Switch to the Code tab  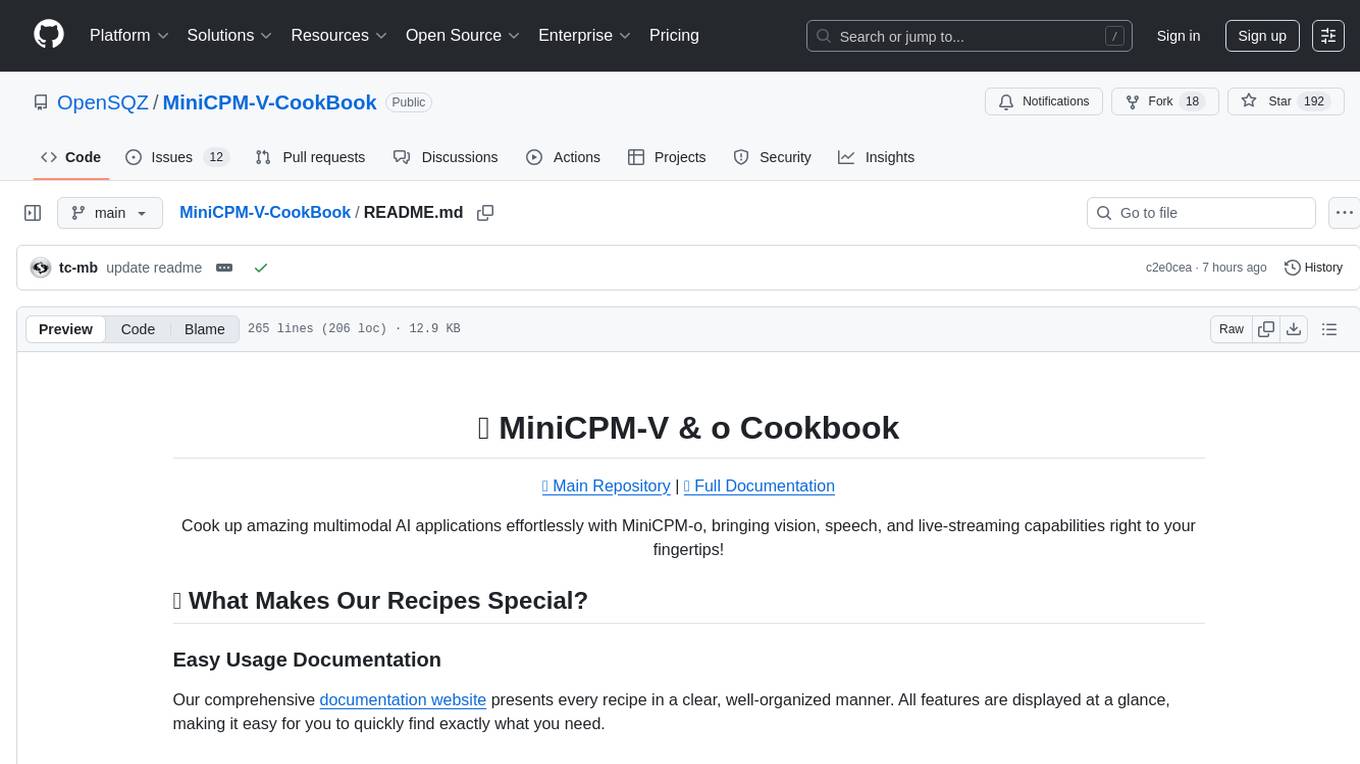71,157
